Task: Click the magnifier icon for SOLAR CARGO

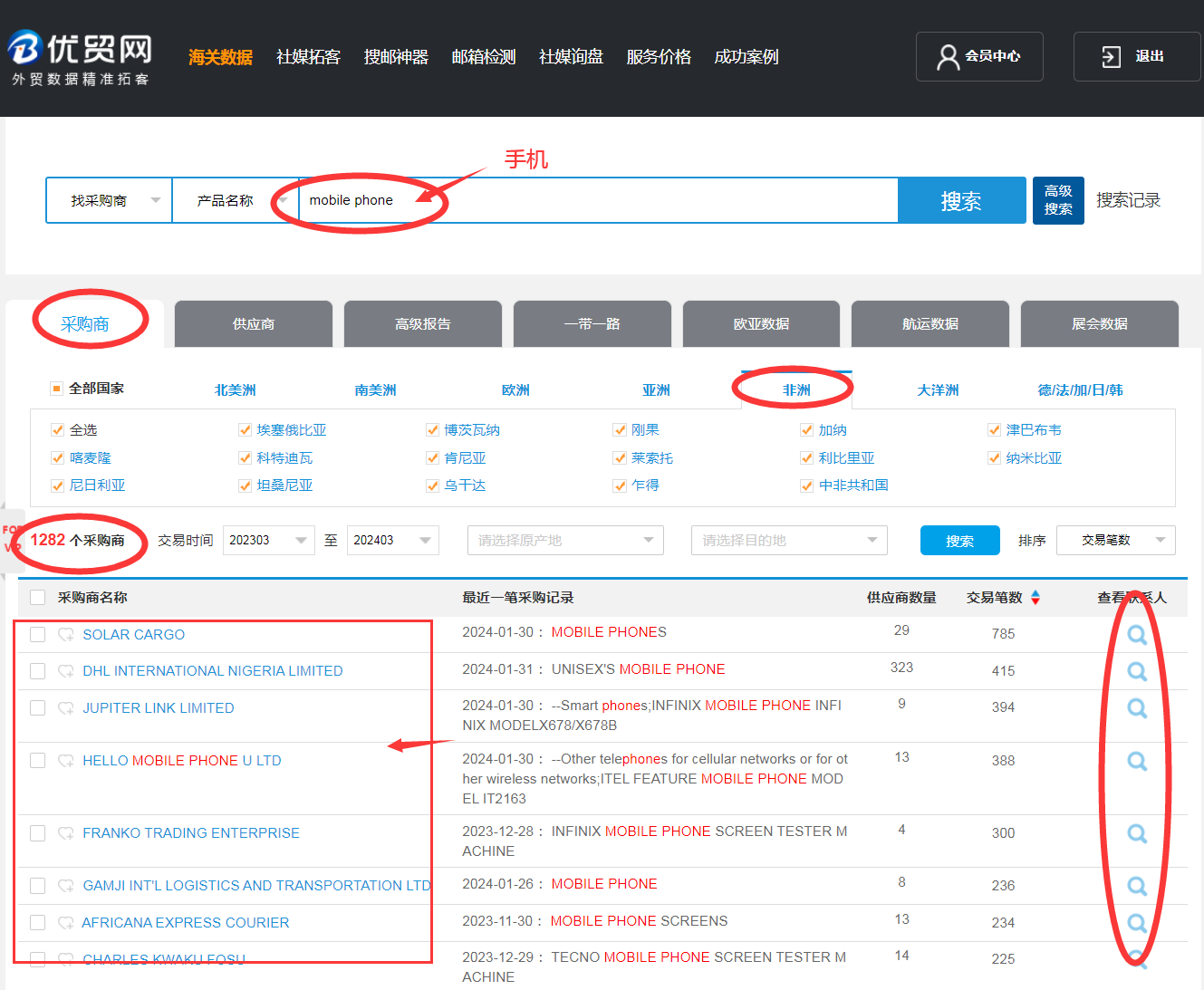Action: pos(1136,635)
